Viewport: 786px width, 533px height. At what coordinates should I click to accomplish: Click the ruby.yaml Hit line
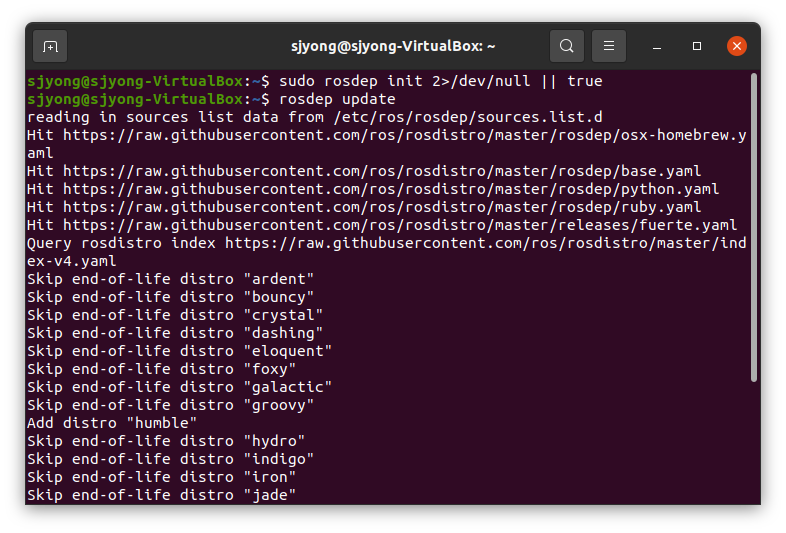coord(364,208)
